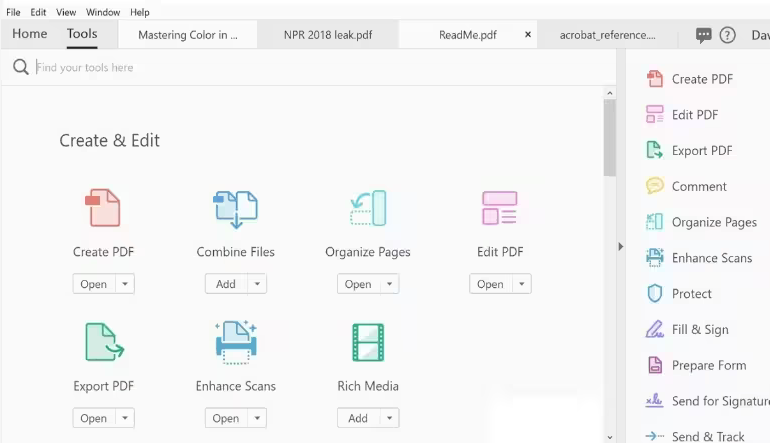Expand the dropdown arrow under Rich Media
The height and width of the screenshot is (443, 770).
389,418
